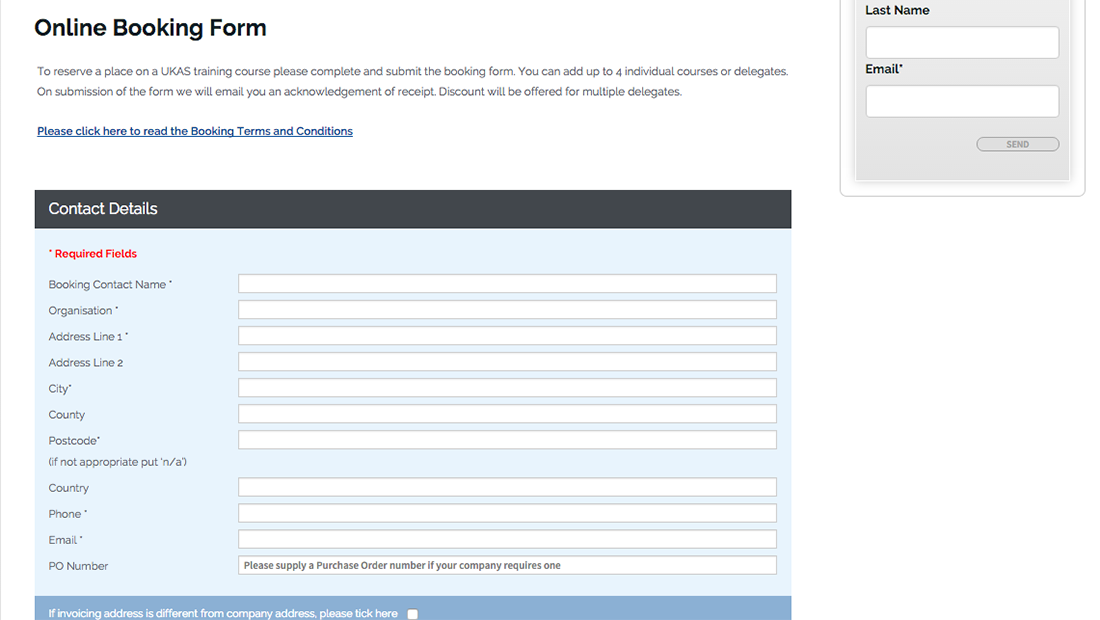Viewport: 1100px width, 620px height.
Task: Click the PO Number field with placeholder text
Action: click(x=507, y=564)
